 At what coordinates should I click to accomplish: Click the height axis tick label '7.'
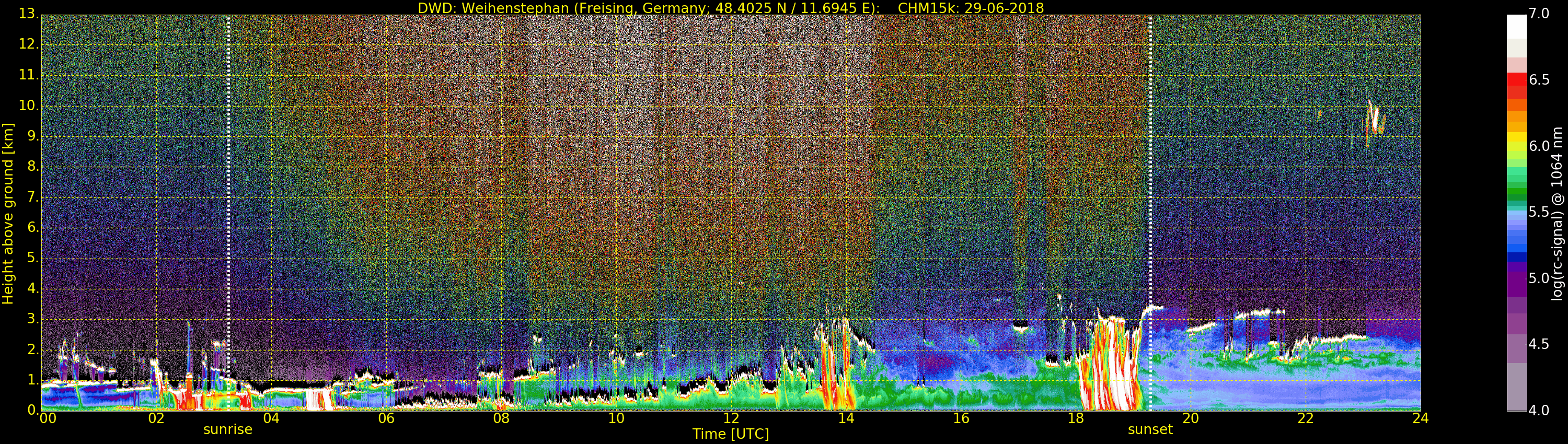33,197
